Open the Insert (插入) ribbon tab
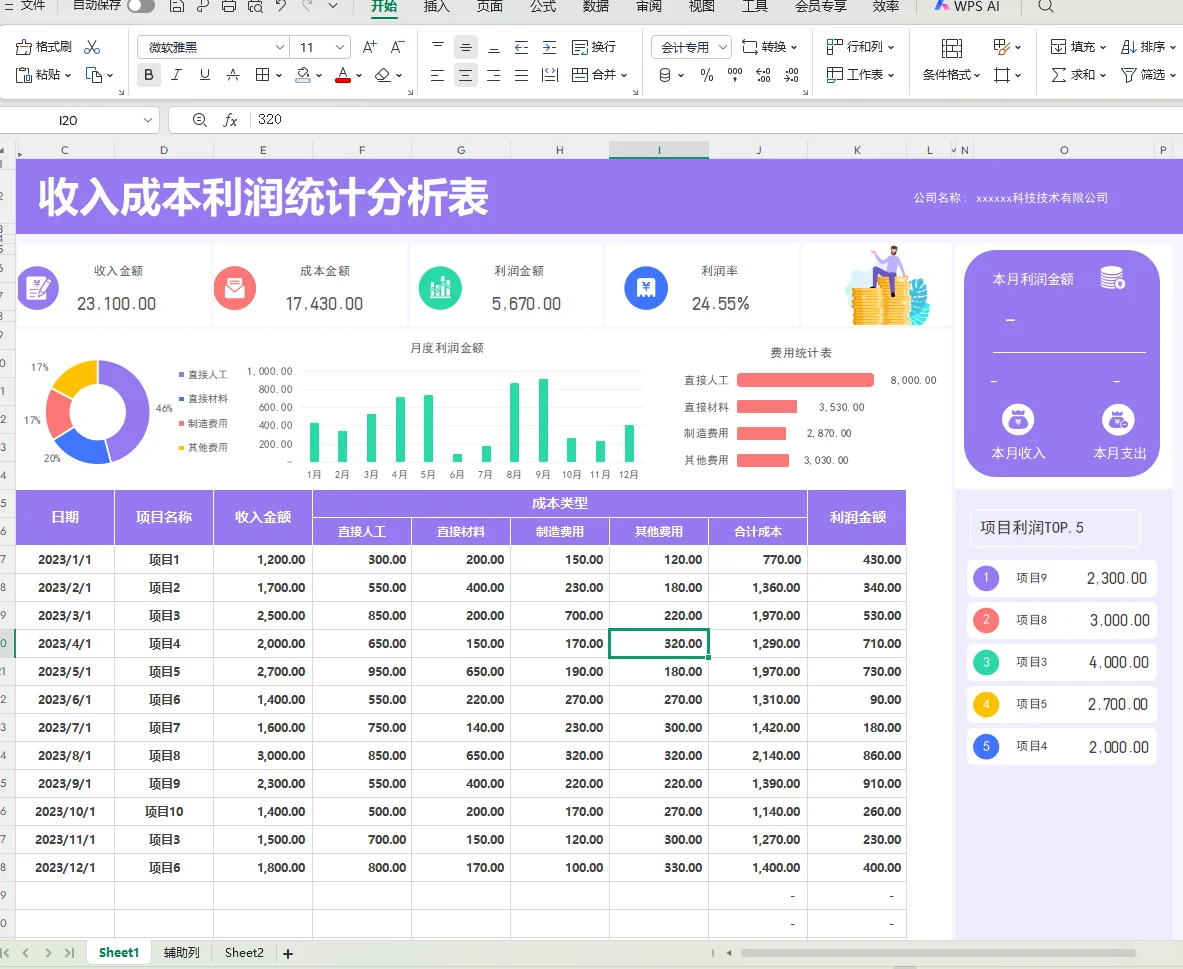Viewport: 1183px width, 969px height. click(x=436, y=7)
